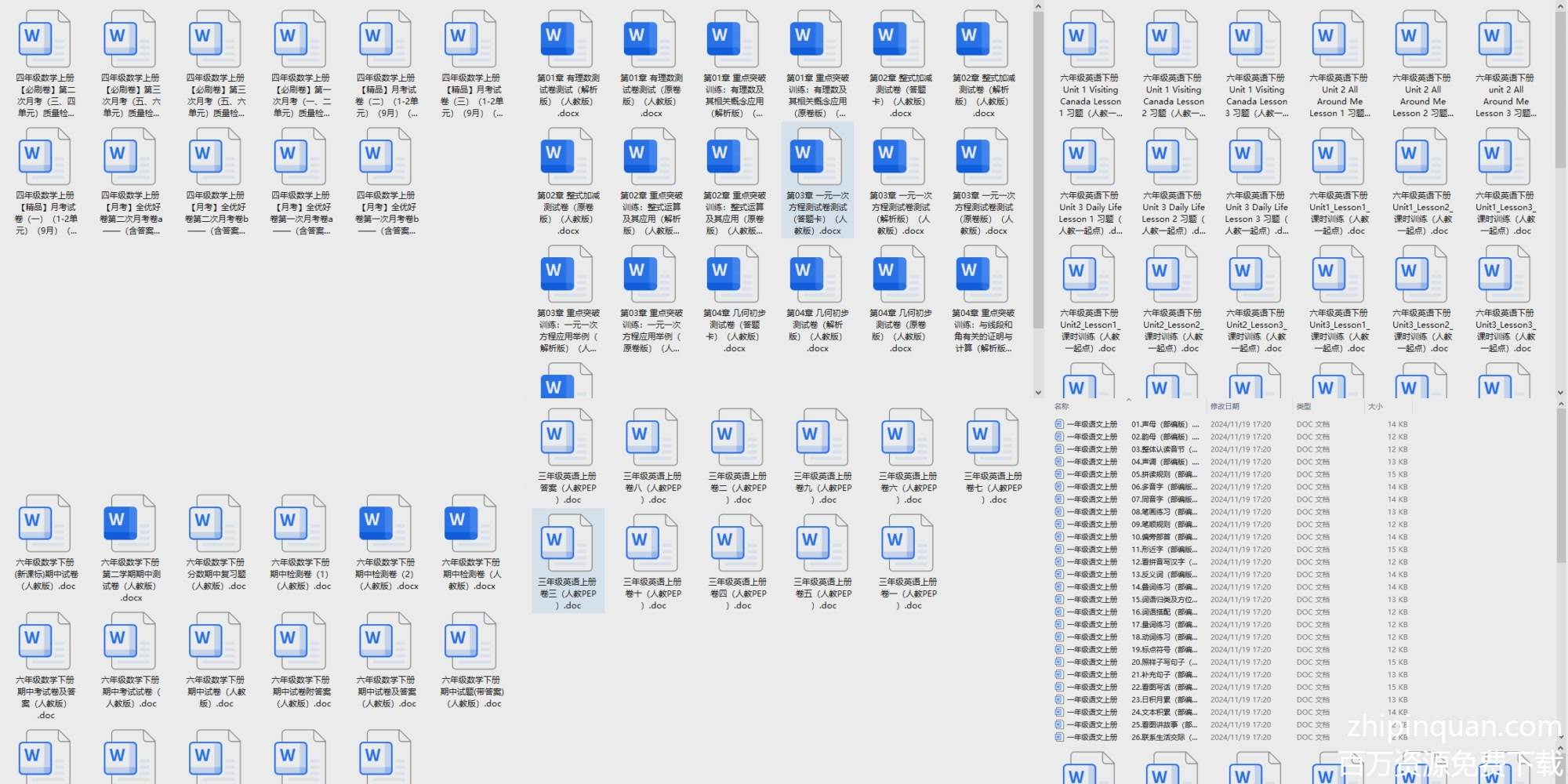Select the highlighted 第03章 一元一次方程 答题卡 file

817,180
